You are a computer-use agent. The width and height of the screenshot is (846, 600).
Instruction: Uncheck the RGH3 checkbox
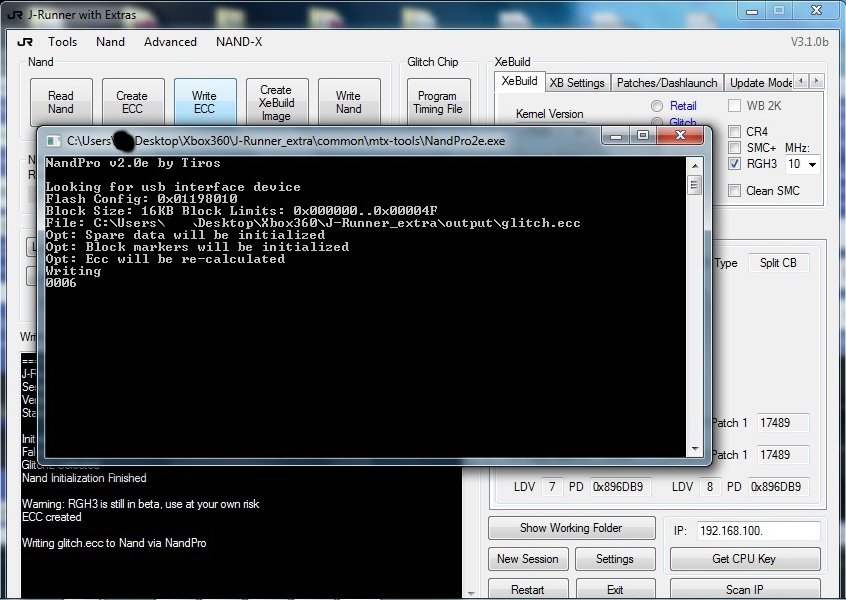pos(734,163)
